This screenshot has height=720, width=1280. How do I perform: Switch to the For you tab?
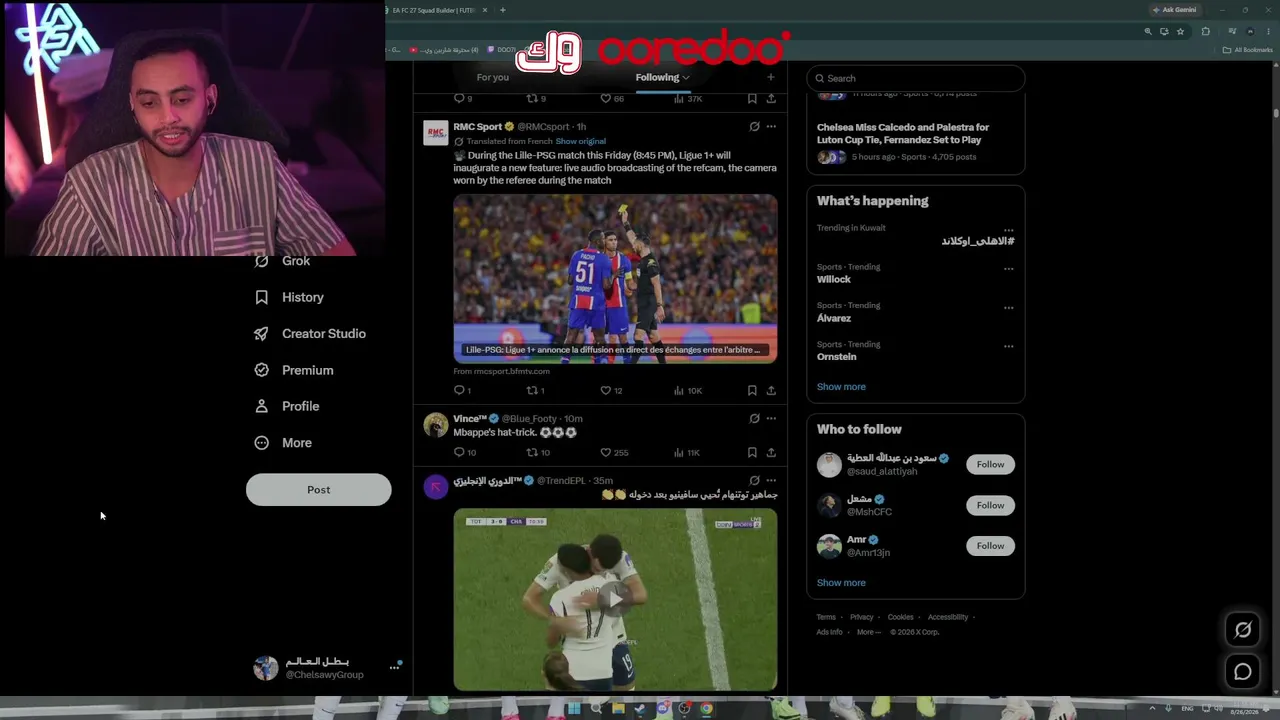492,77
